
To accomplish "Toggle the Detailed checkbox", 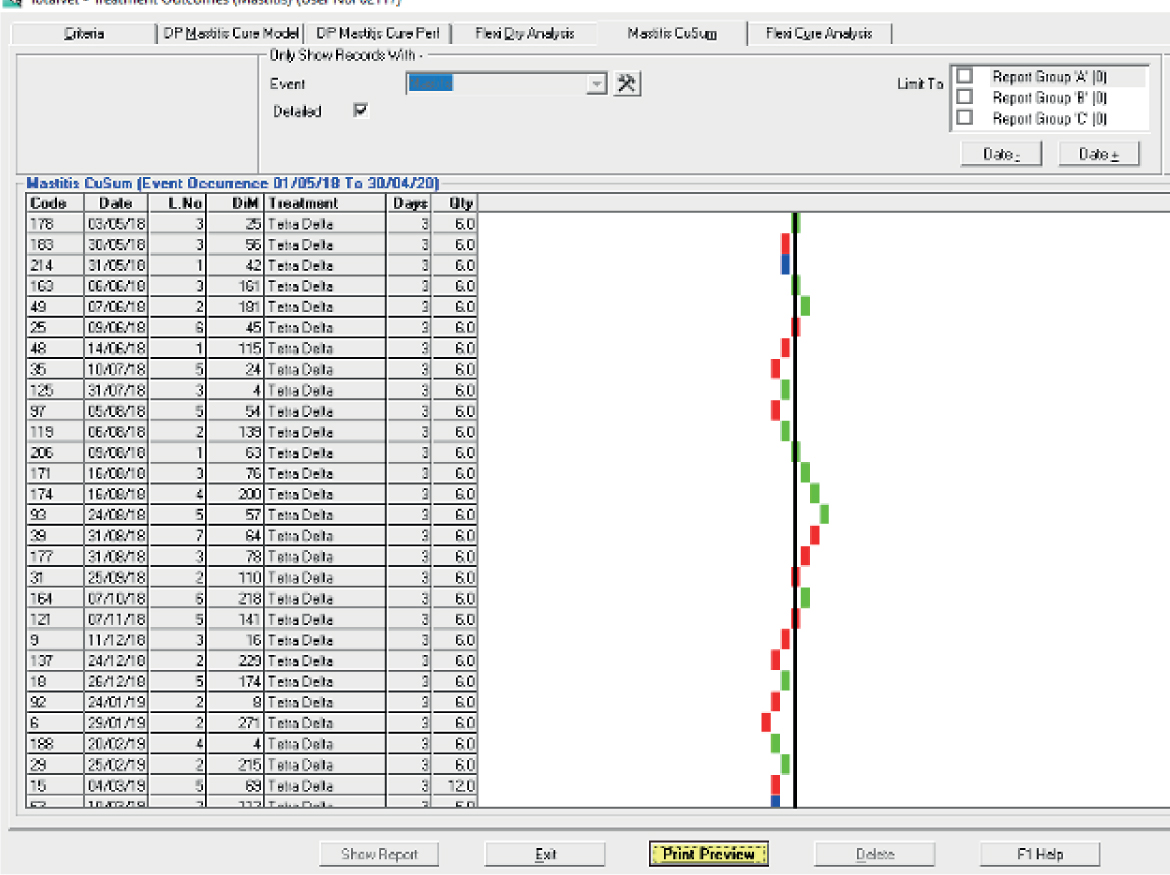I will tap(360, 110).
